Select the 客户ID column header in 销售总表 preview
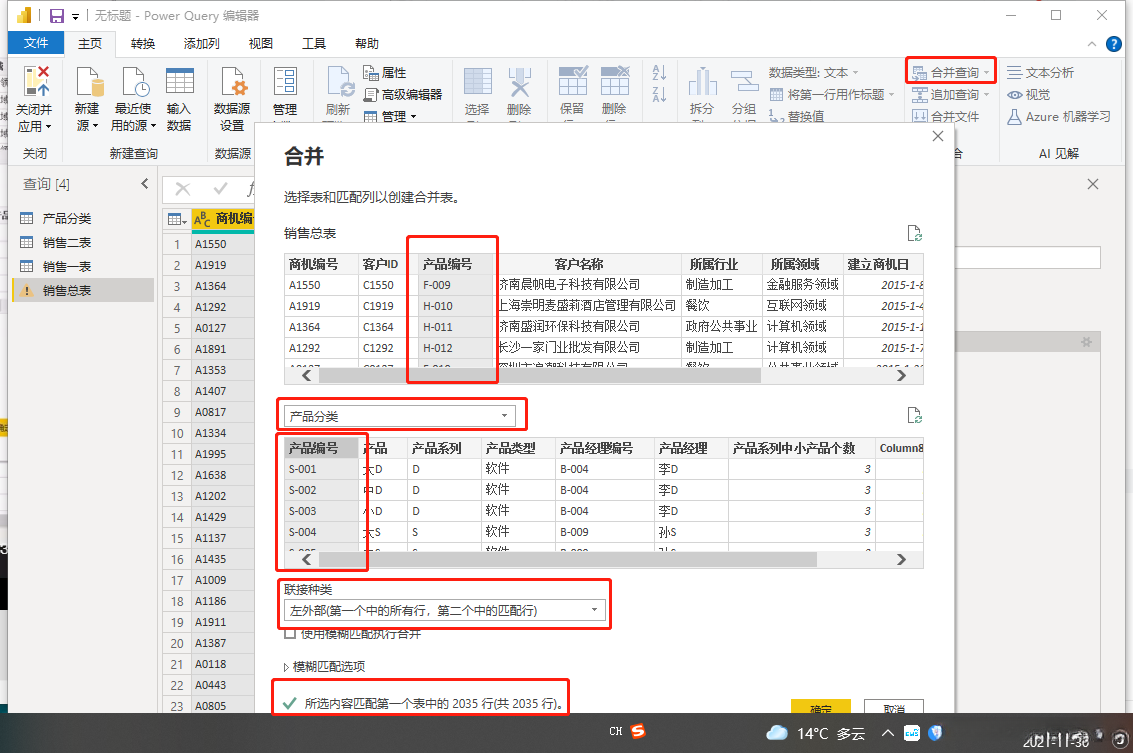The image size is (1133, 753). coord(381,264)
